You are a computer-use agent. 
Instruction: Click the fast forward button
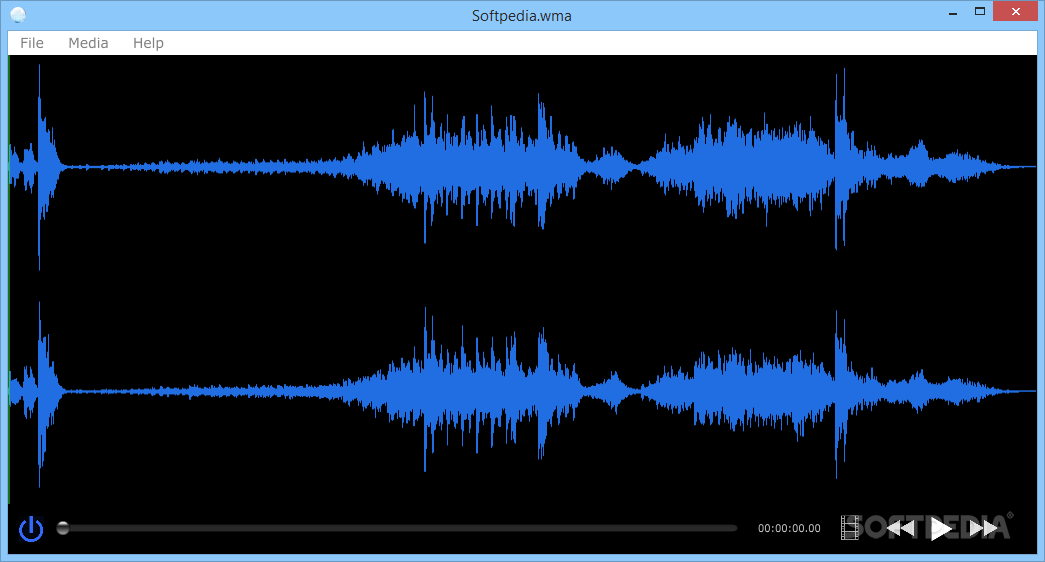[x=984, y=529]
